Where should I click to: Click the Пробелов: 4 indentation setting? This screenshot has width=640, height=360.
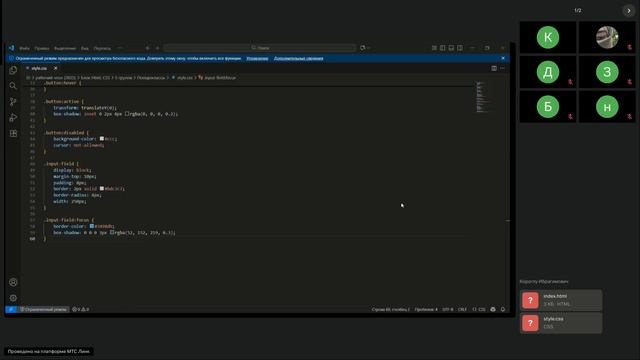point(426,309)
